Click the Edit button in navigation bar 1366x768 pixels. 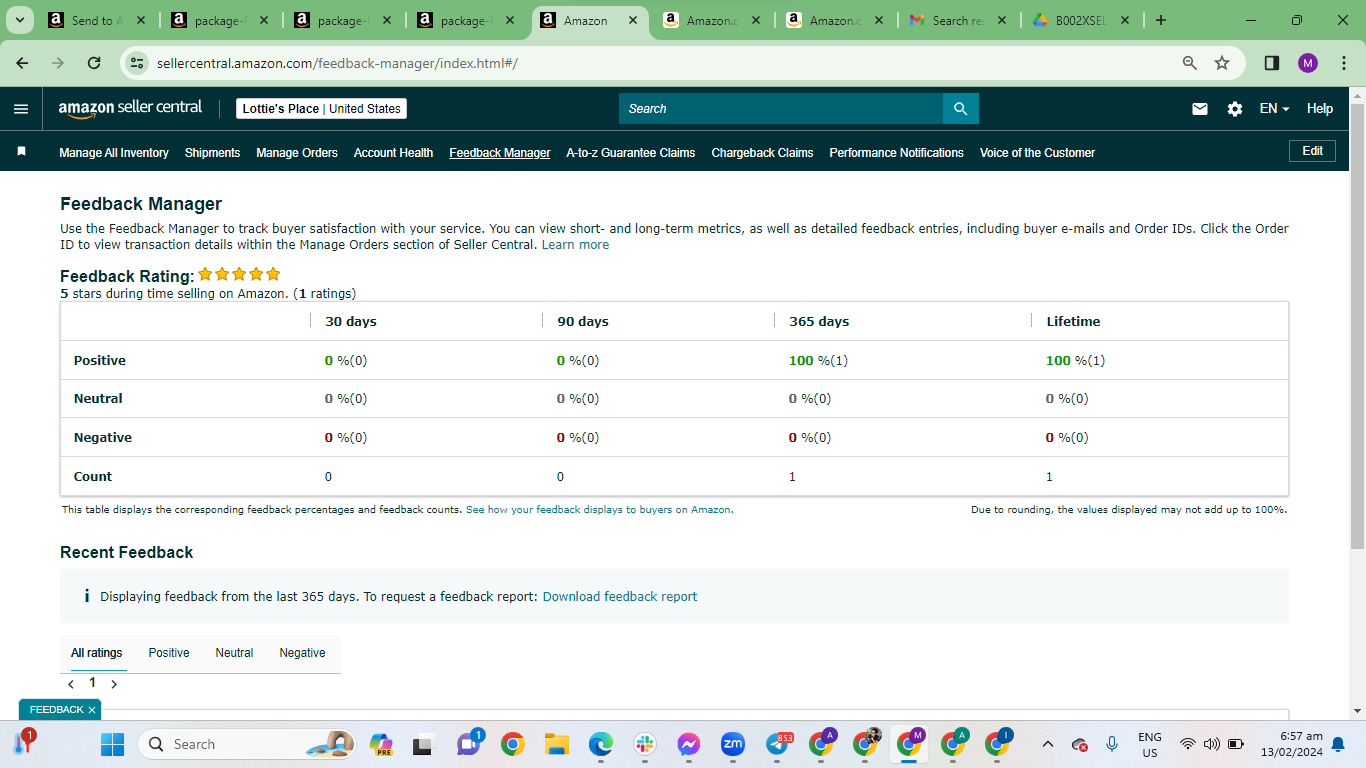coord(1313,151)
